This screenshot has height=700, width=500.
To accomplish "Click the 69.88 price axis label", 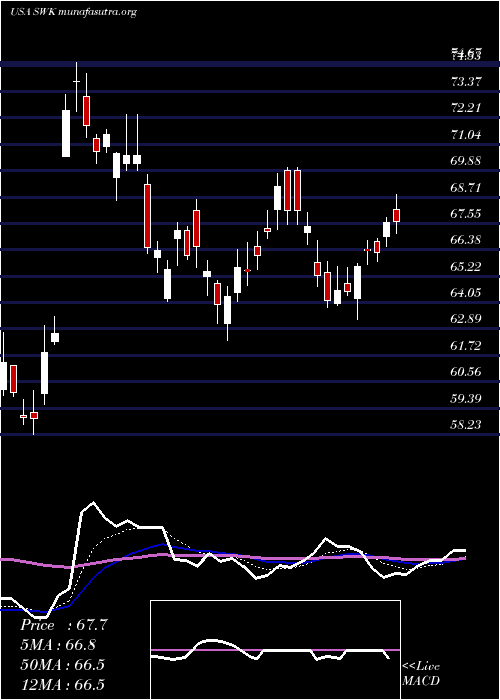I will [466, 160].
